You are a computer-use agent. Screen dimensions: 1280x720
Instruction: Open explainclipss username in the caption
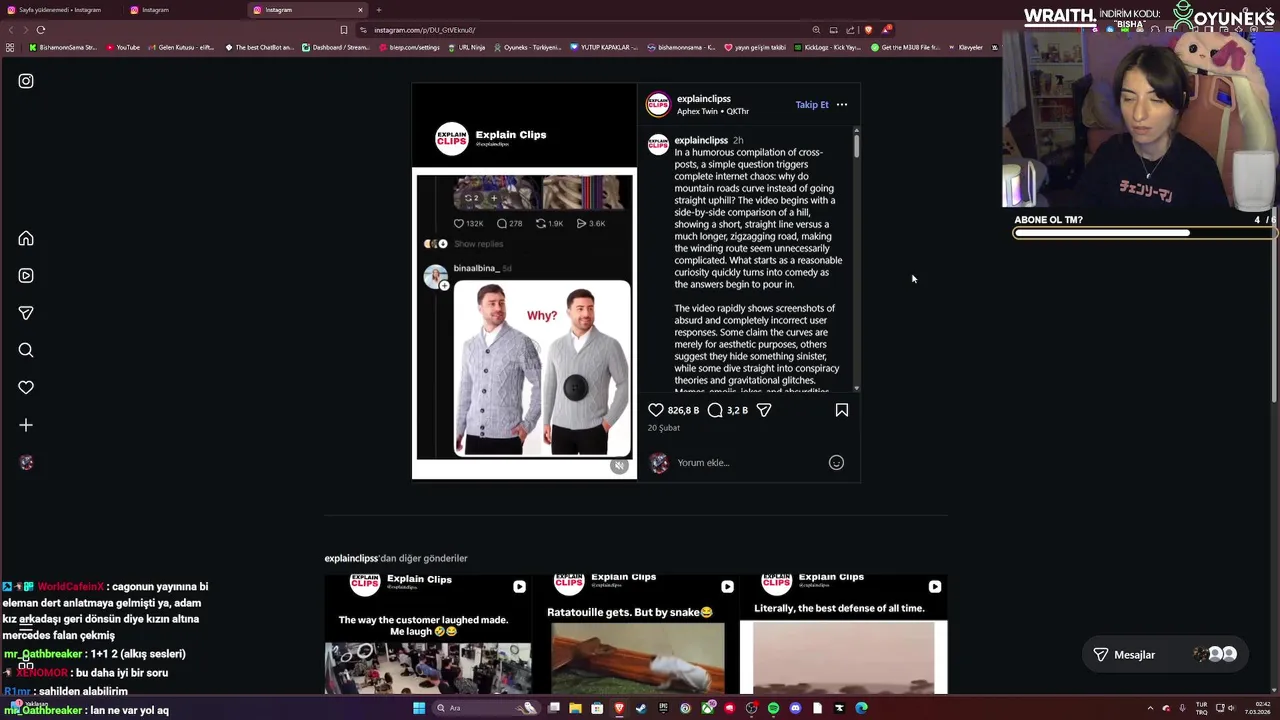pyautogui.click(x=701, y=140)
